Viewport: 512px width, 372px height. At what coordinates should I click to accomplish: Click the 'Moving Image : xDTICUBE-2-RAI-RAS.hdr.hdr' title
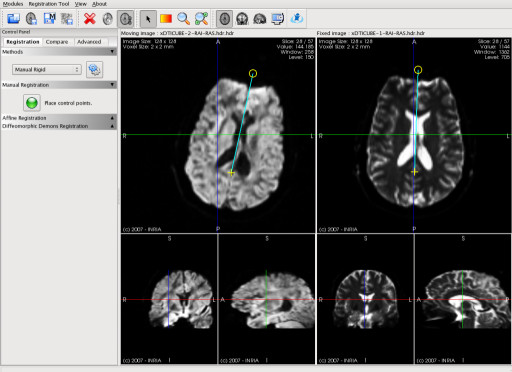coord(177,33)
